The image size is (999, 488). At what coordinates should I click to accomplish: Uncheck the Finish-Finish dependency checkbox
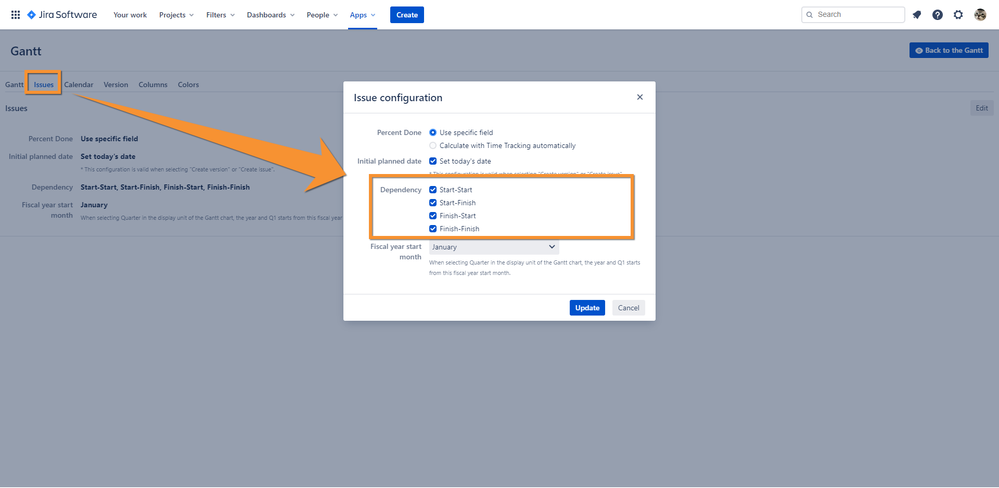433,229
